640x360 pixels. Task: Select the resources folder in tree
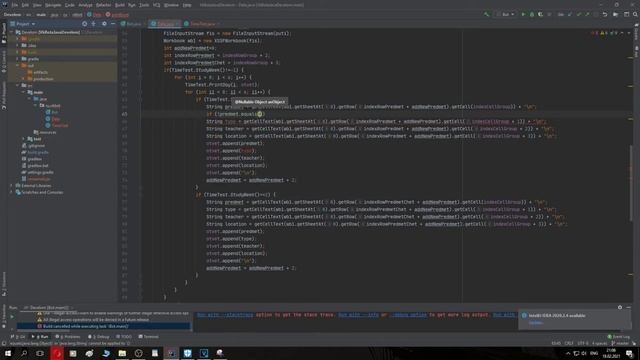point(47,132)
